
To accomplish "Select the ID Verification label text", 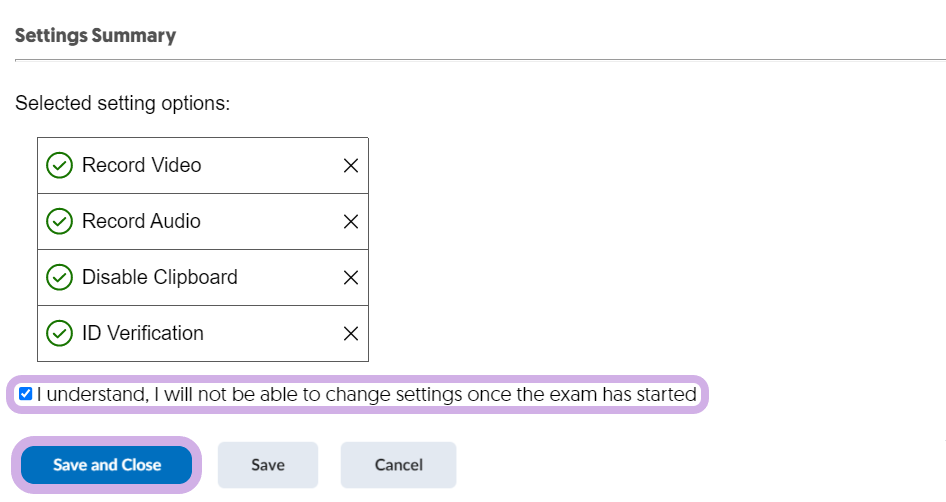I will [143, 333].
